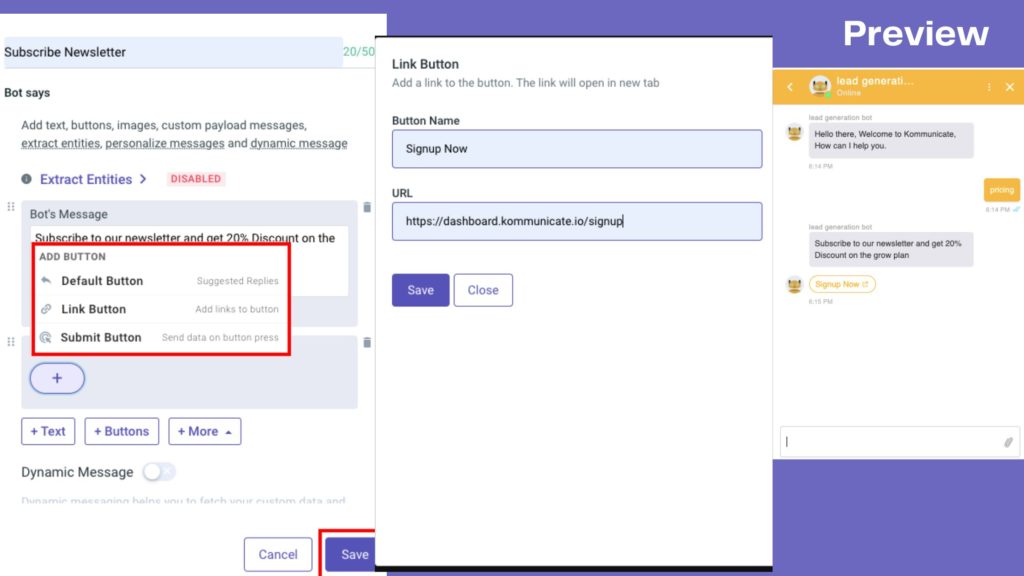Click the 20/50 character counter
This screenshot has height=576, width=1024.
tap(359, 52)
